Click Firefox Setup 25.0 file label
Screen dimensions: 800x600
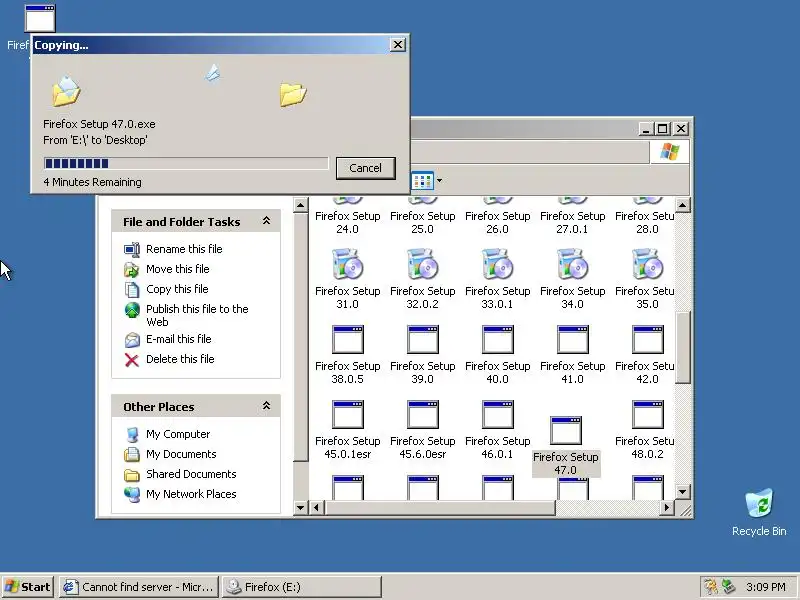pos(422,222)
